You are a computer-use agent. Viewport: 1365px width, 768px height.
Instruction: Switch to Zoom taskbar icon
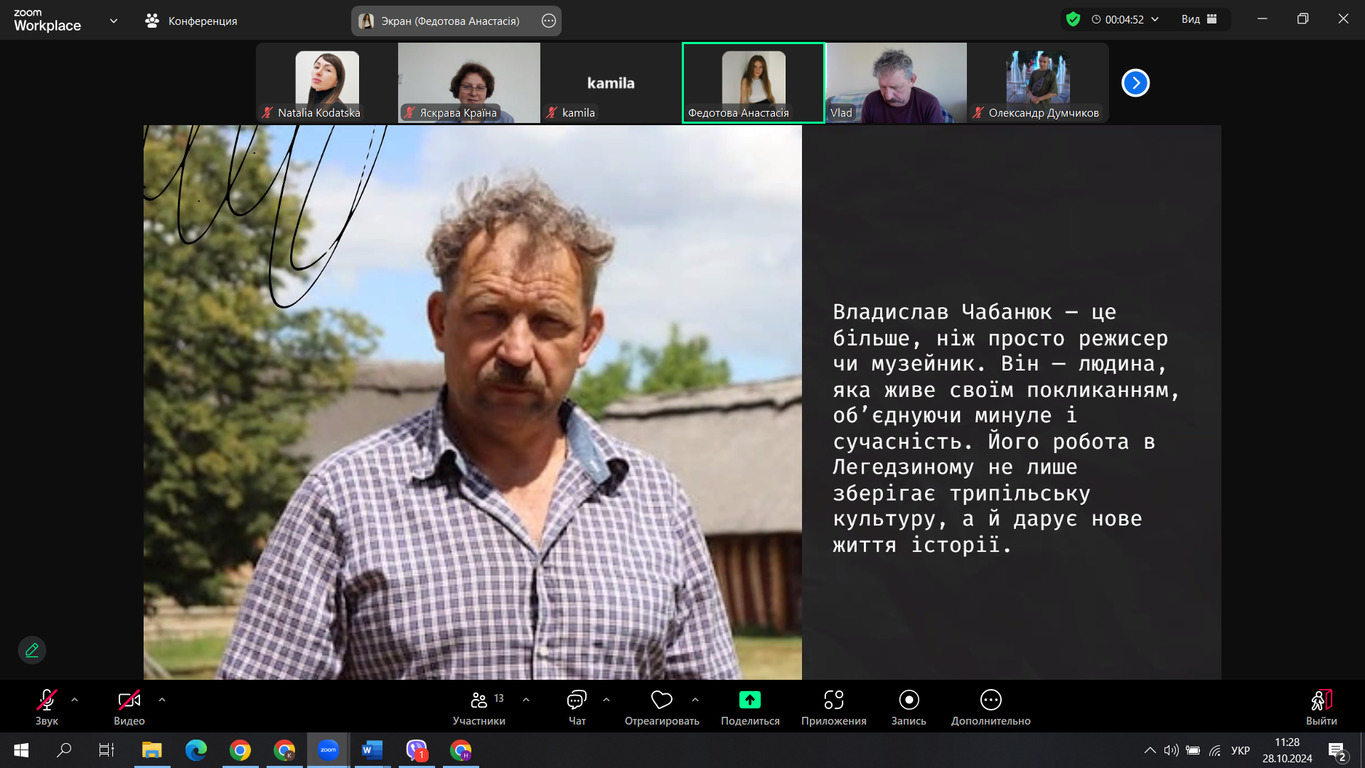point(328,750)
